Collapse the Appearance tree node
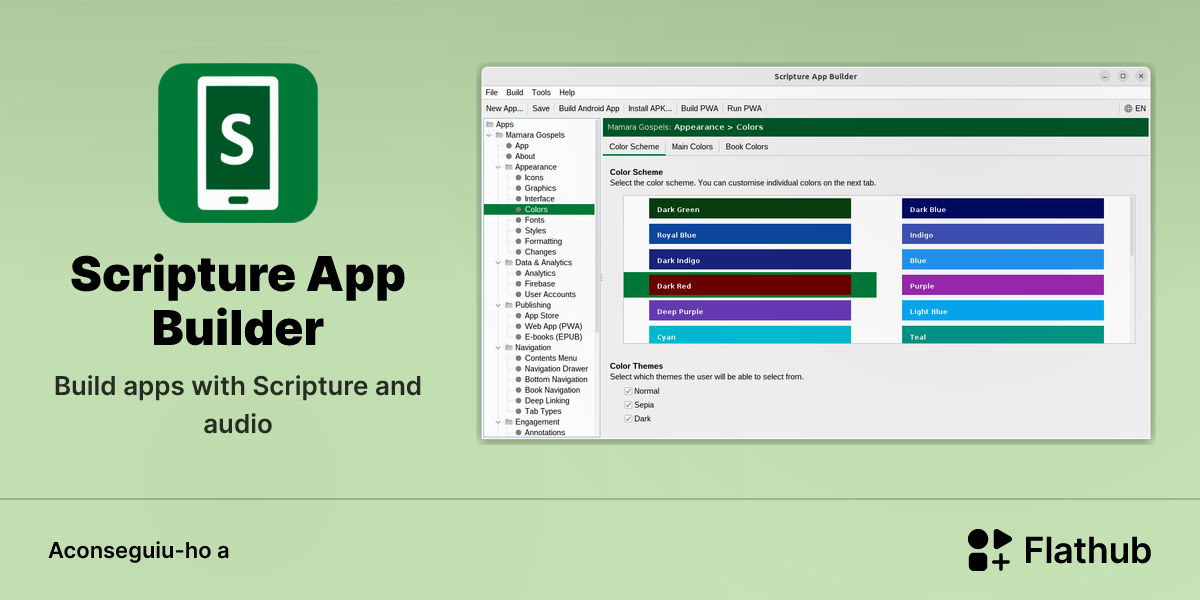 [x=498, y=167]
